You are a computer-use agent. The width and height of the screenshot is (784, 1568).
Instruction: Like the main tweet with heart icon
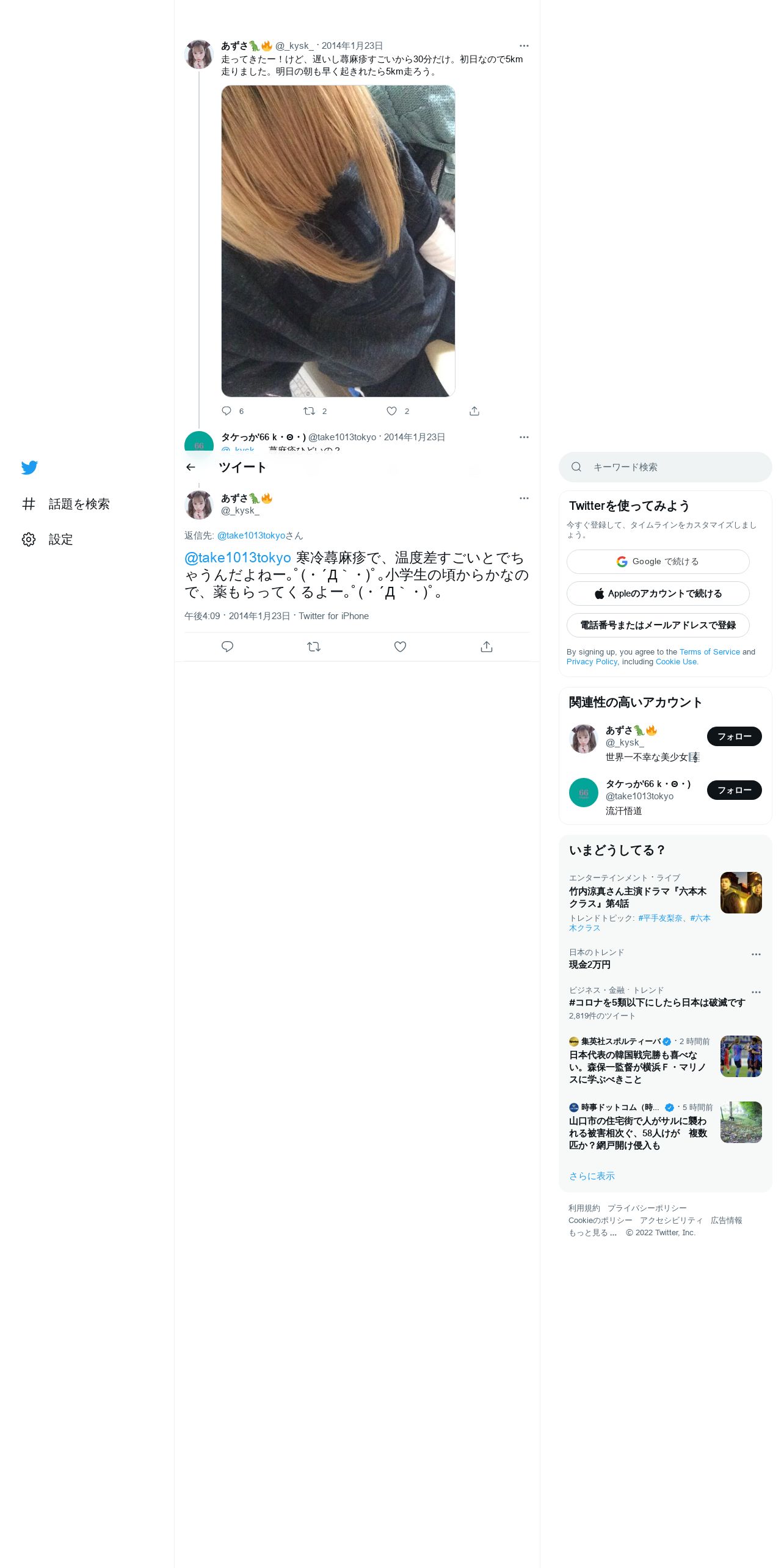pyautogui.click(x=400, y=647)
